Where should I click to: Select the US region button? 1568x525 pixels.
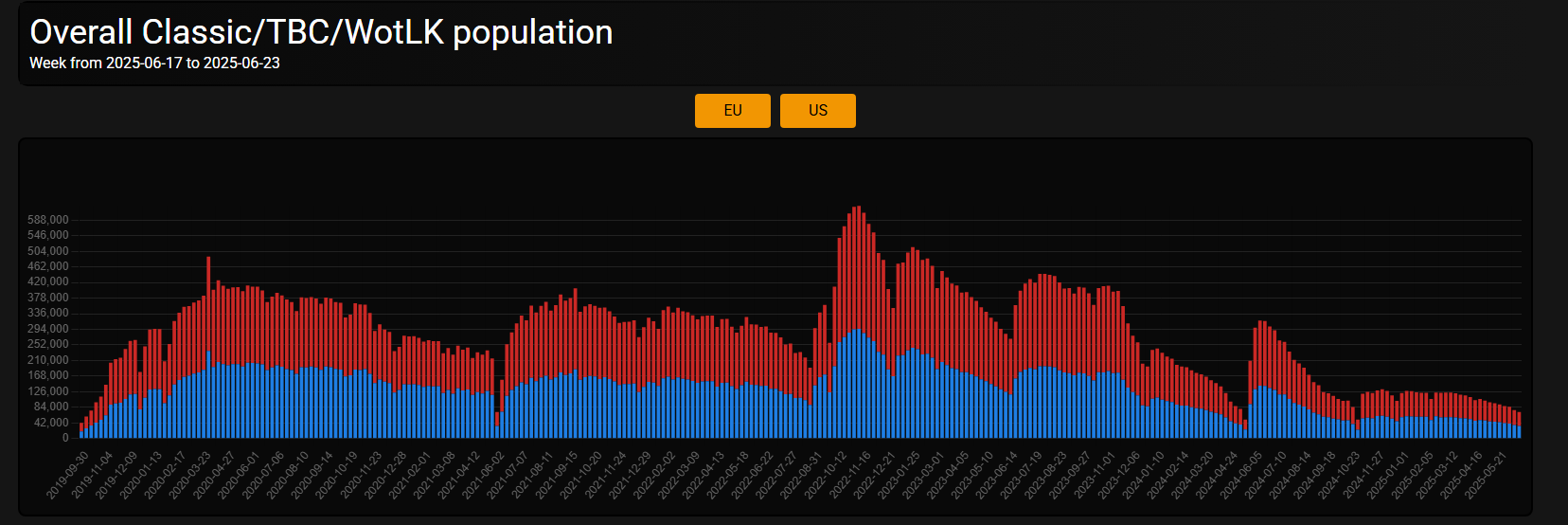(x=818, y=110)
